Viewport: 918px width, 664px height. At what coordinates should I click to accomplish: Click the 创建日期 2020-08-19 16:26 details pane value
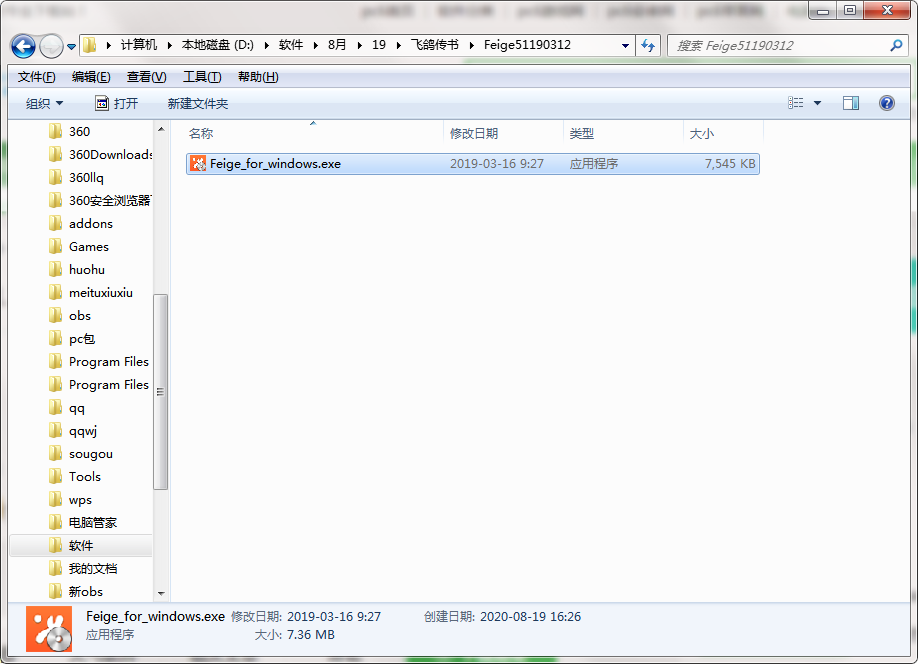(530, 617)
